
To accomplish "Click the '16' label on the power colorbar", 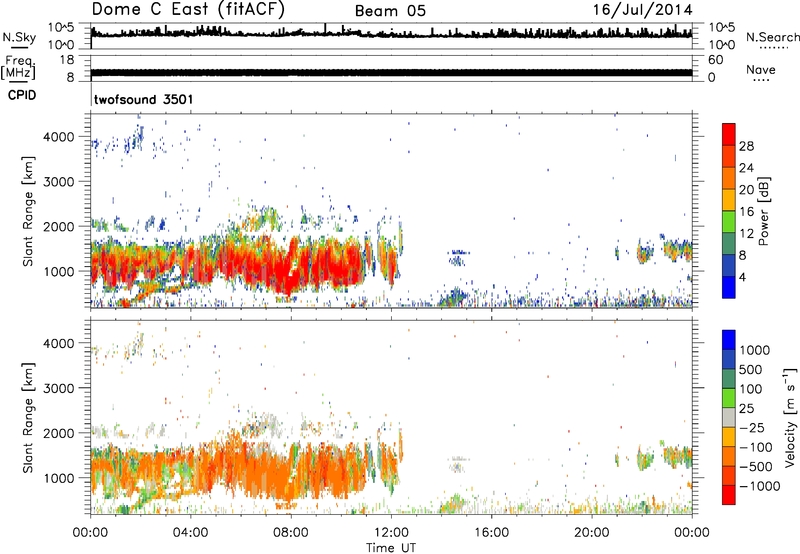I will pos(746,212).
